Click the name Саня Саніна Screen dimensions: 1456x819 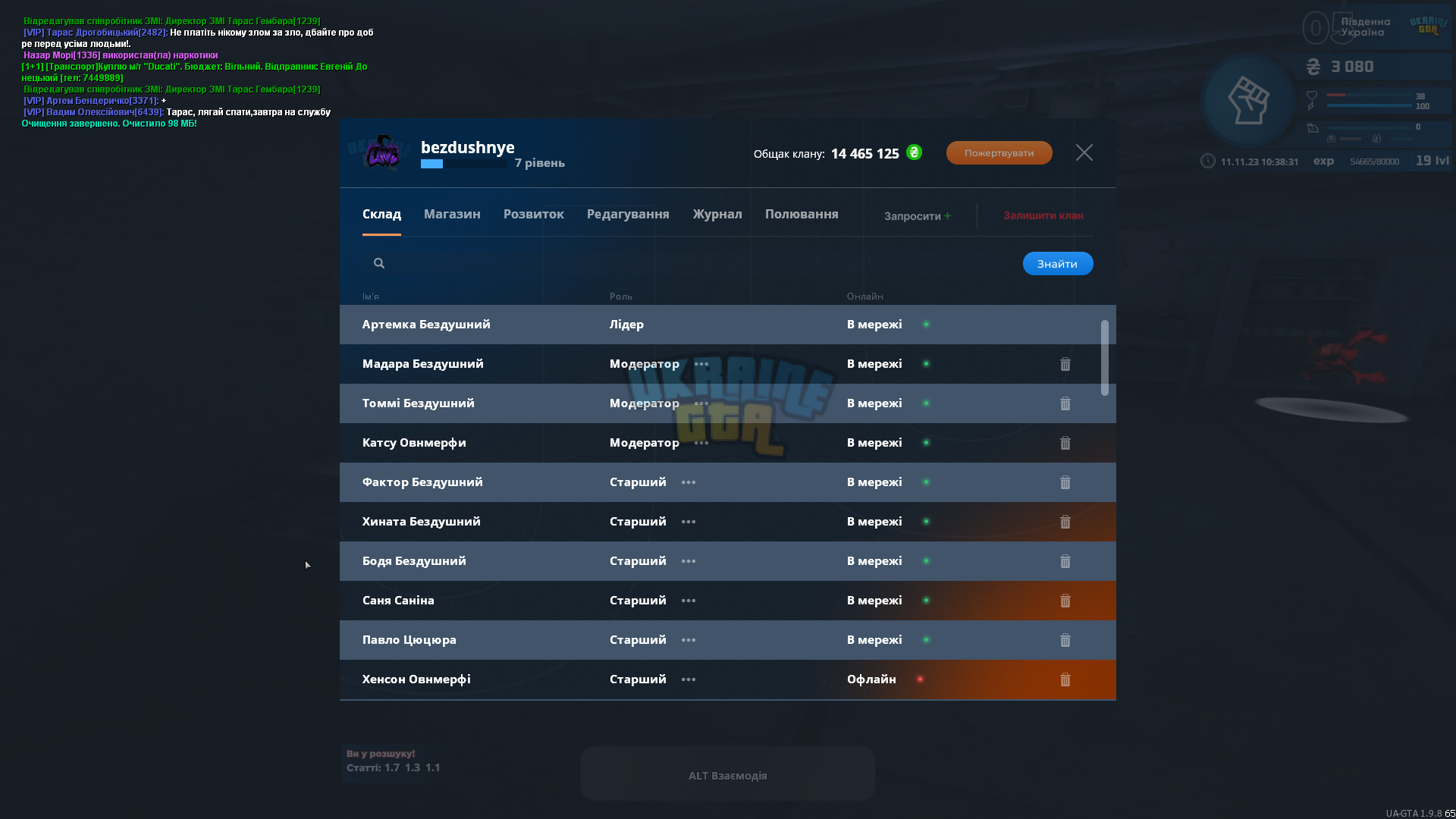point(398,601)
